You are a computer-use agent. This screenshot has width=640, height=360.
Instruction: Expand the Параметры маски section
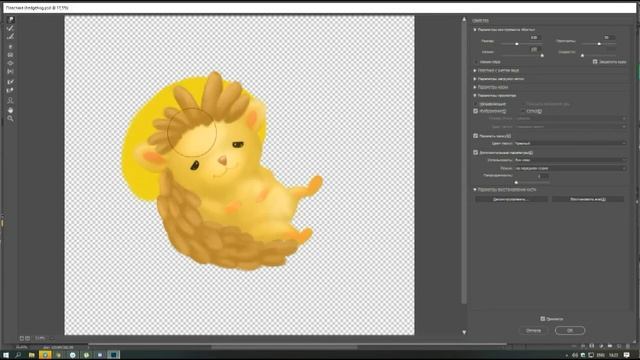475,87
